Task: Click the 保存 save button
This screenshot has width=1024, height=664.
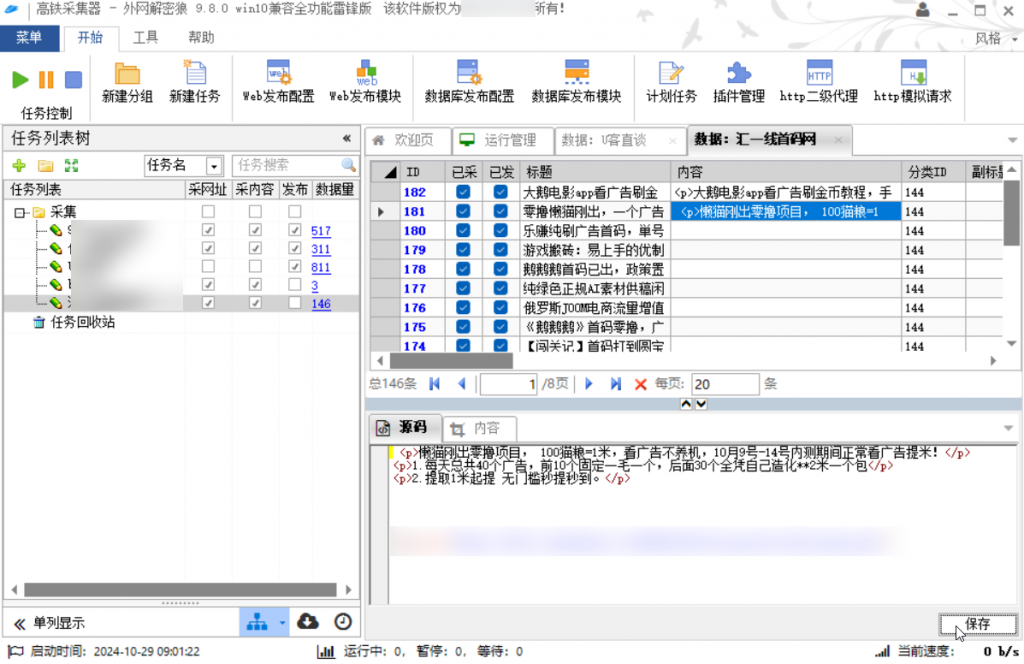Action: coord(976,623)
